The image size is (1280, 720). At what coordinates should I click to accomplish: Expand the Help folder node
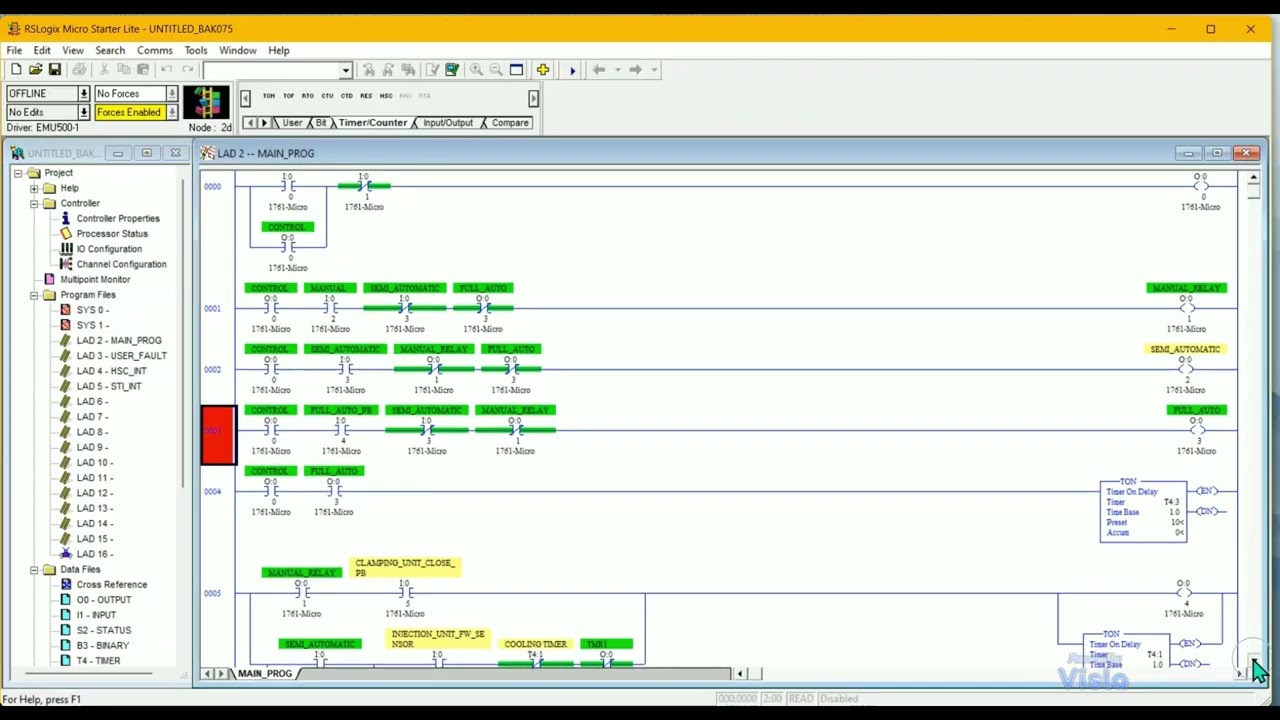tap(34, 188)
